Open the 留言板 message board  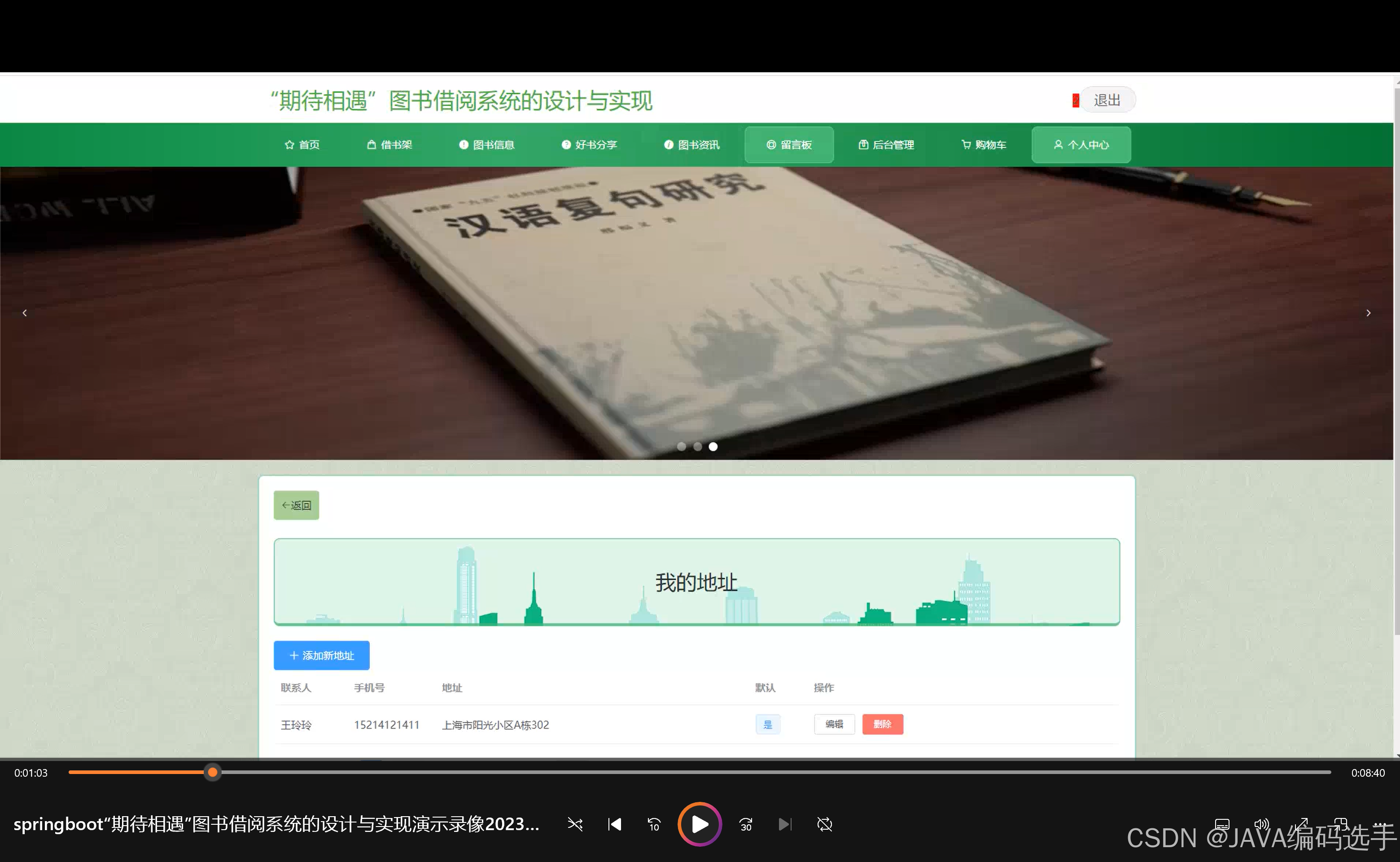pos(789,145)
